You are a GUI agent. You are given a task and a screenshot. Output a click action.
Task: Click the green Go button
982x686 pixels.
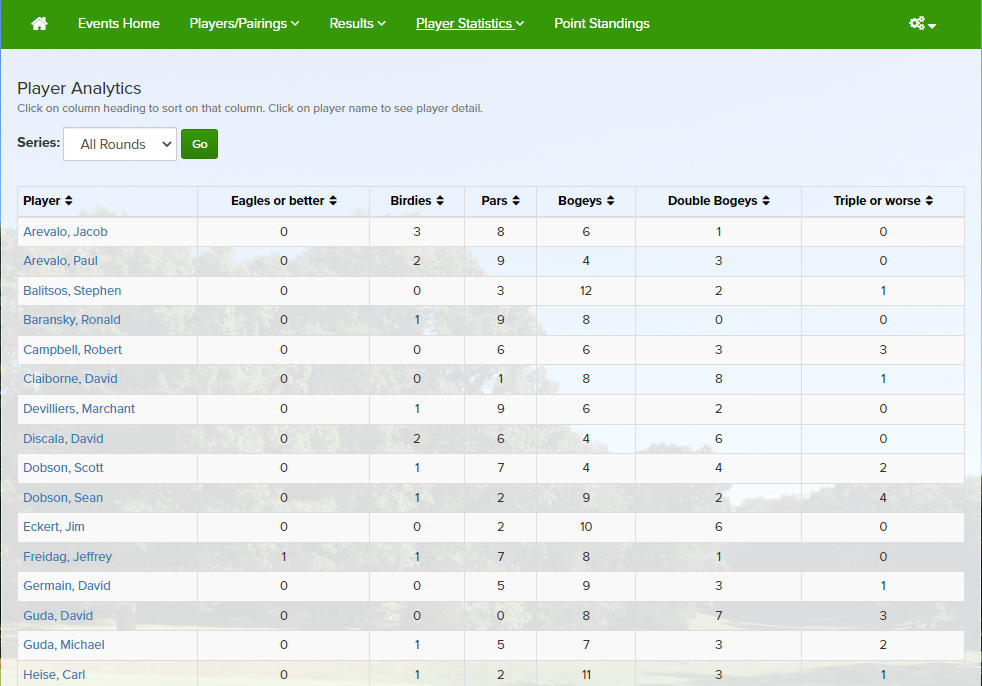pos(199,144)
